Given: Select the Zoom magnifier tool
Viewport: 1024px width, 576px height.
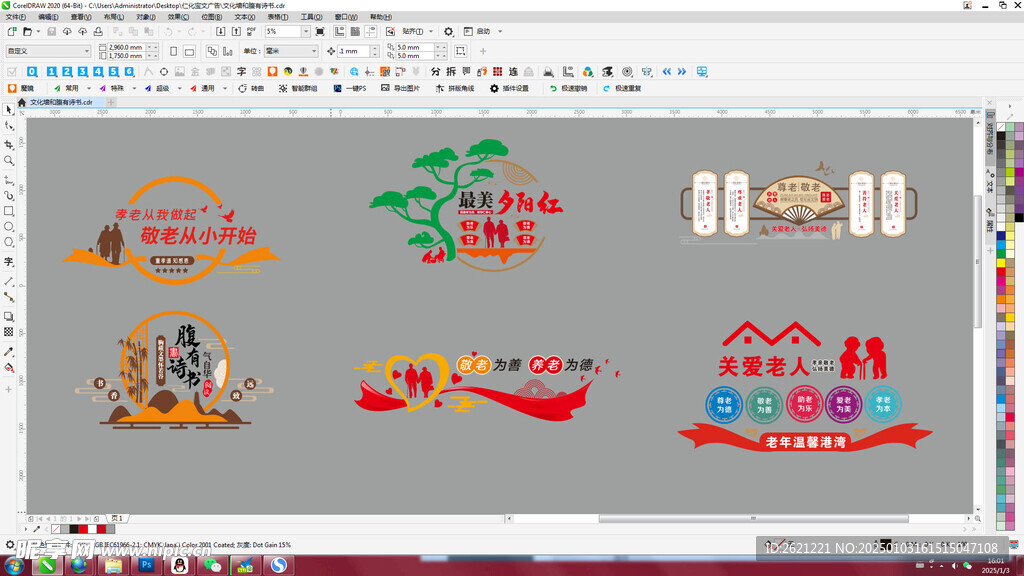Looking at the screenshot, I should (9, 160).
